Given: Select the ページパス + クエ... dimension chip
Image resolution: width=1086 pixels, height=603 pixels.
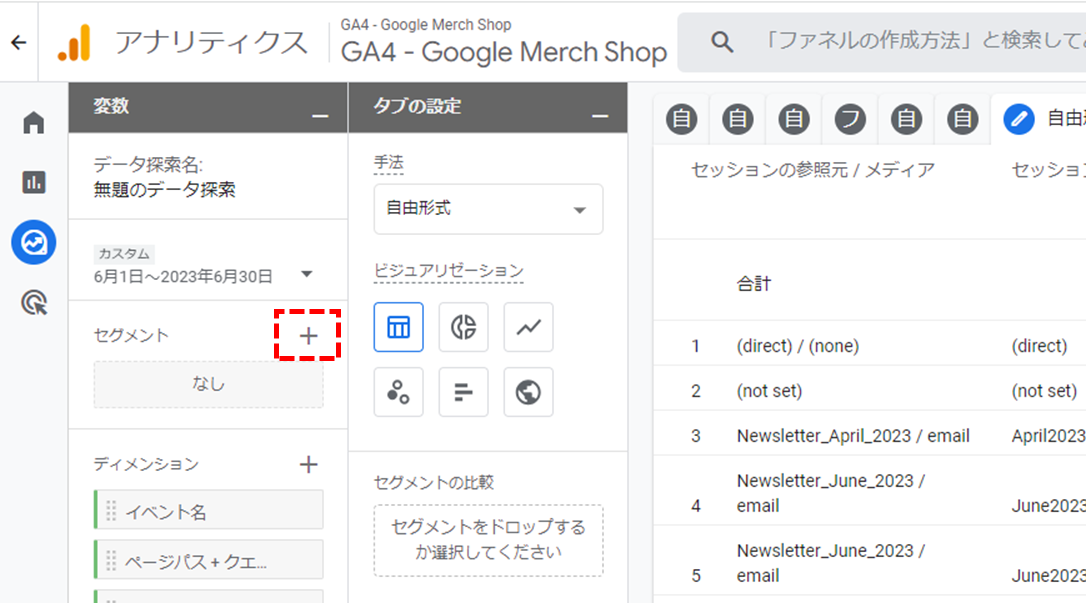Looking at the screenshot, I should coord(208,559).
